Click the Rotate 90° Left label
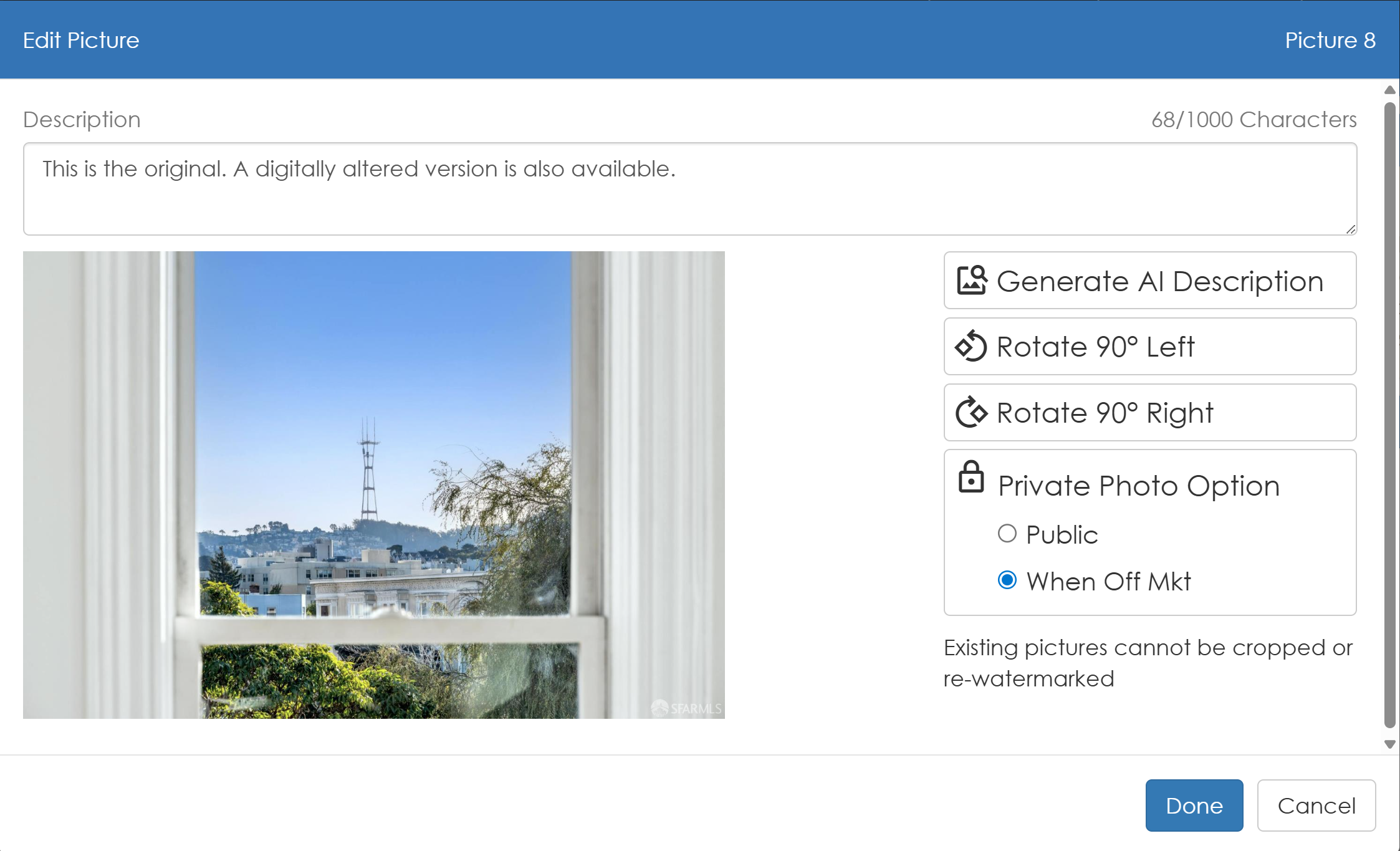Screen dimensions: 1400x851 tap(1095, 347)
